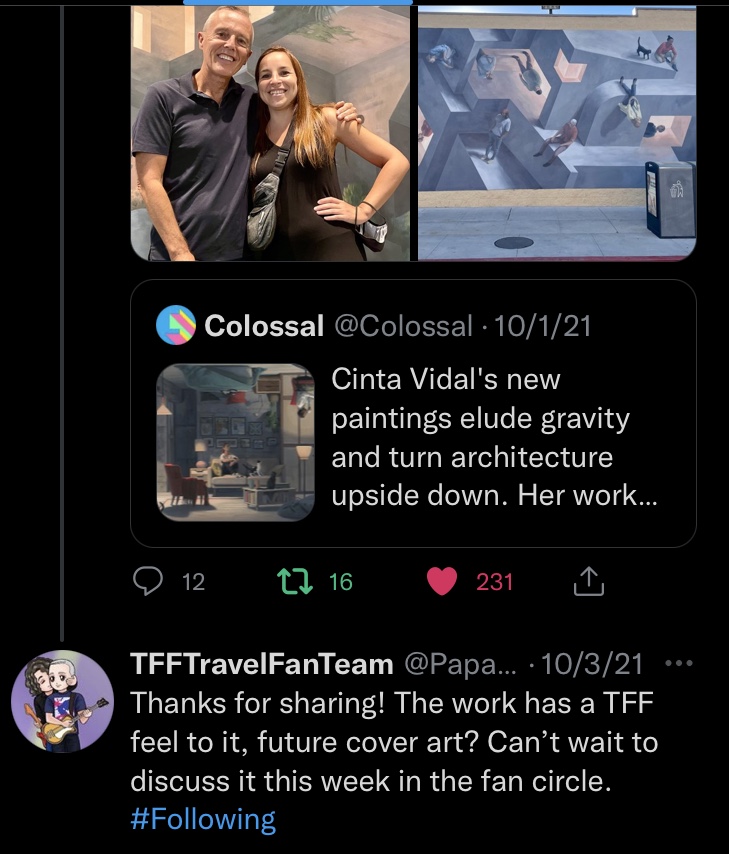The width and height of the screenshot is (729, 854).
Task: Open the photo of the man and woman
Action: click(x=271, y=132)
